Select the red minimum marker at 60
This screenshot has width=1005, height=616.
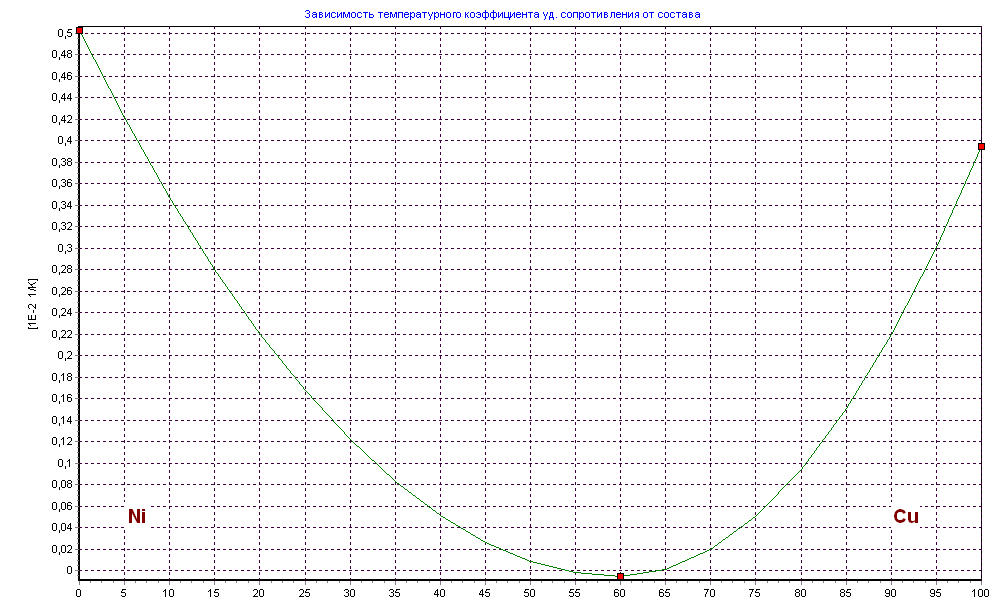point(620,577)
